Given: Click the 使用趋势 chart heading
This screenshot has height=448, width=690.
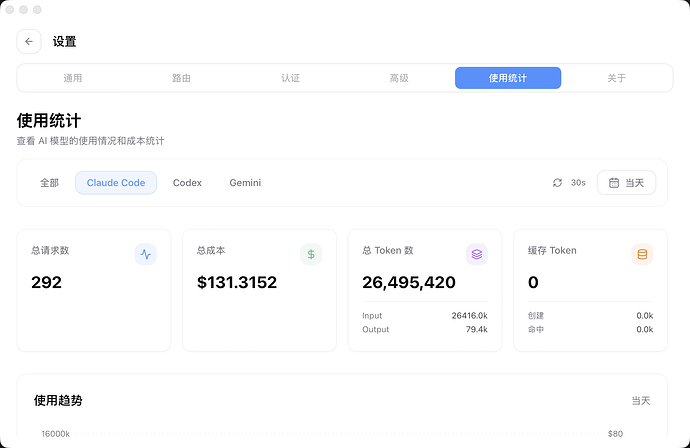Looking at the screenshot, I should [x=58, y=400].
